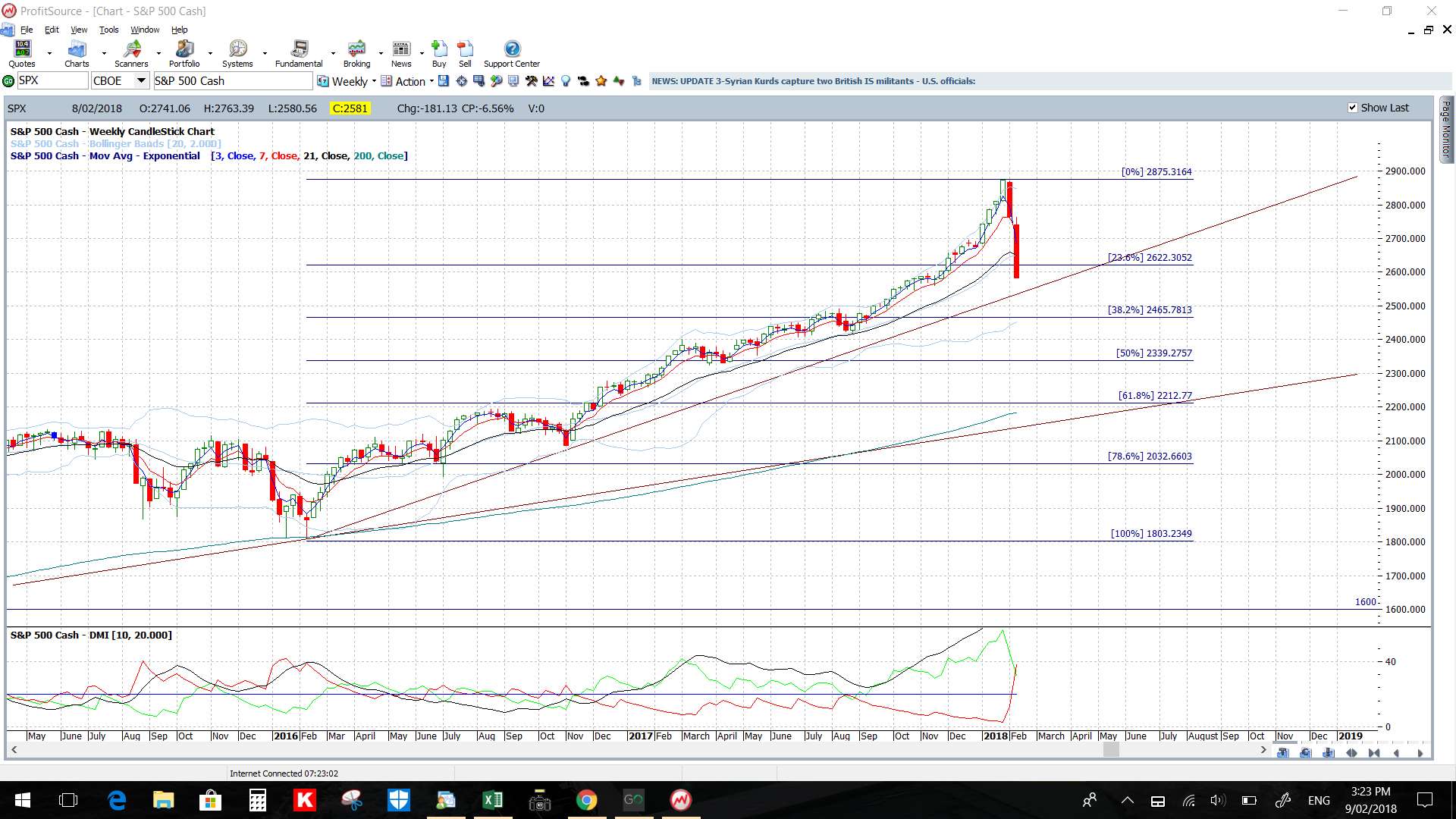
Task: Open the Broking toolbar icon
Action: (356, 50)
